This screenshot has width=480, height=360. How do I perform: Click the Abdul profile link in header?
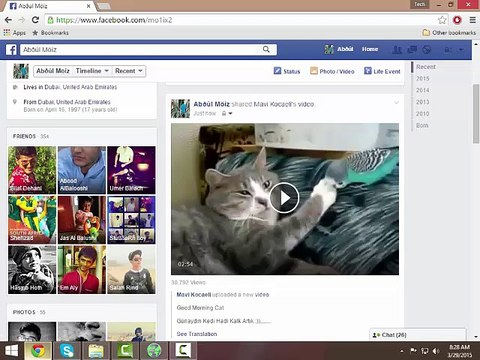pos(339,49)
